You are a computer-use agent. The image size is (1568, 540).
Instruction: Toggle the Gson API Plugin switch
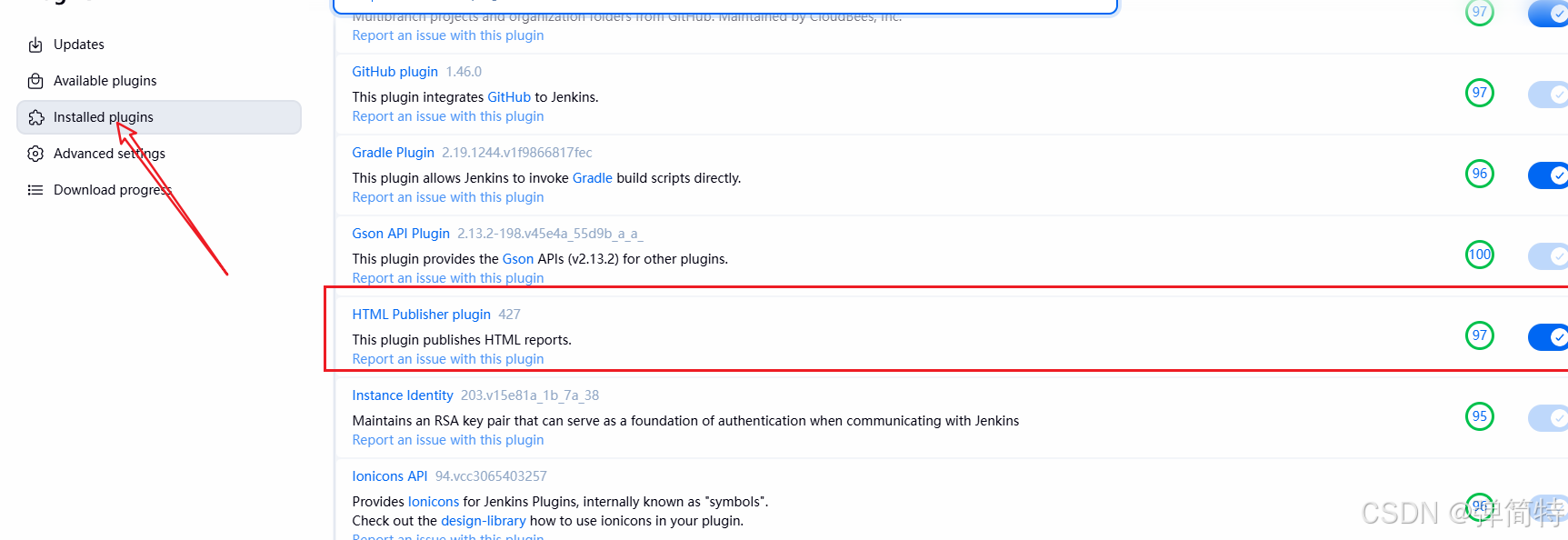coord(1548,256)
